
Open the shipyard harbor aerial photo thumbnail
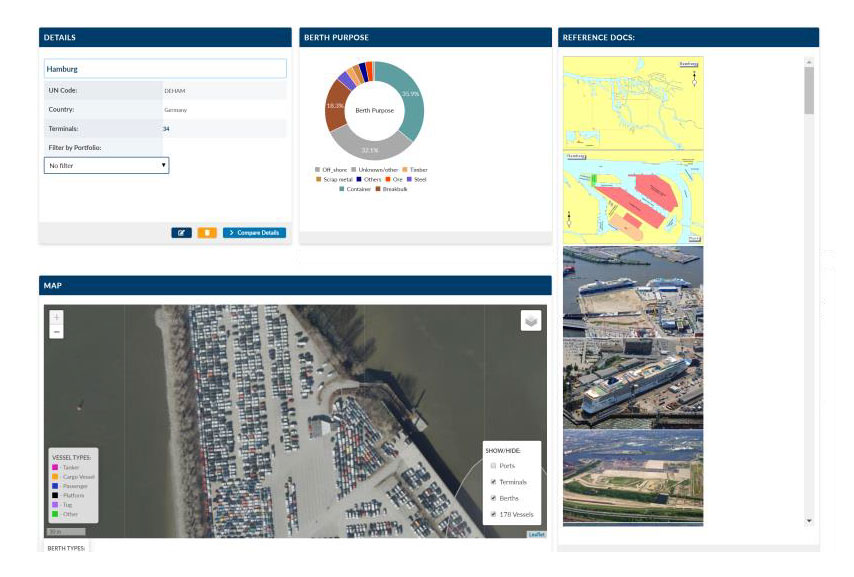click(x=633, y=291)
